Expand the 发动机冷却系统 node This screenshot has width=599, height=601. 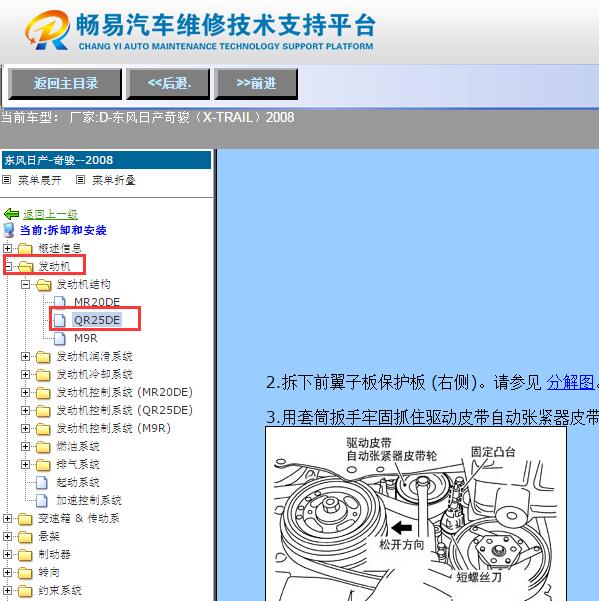tap(25, 374)
